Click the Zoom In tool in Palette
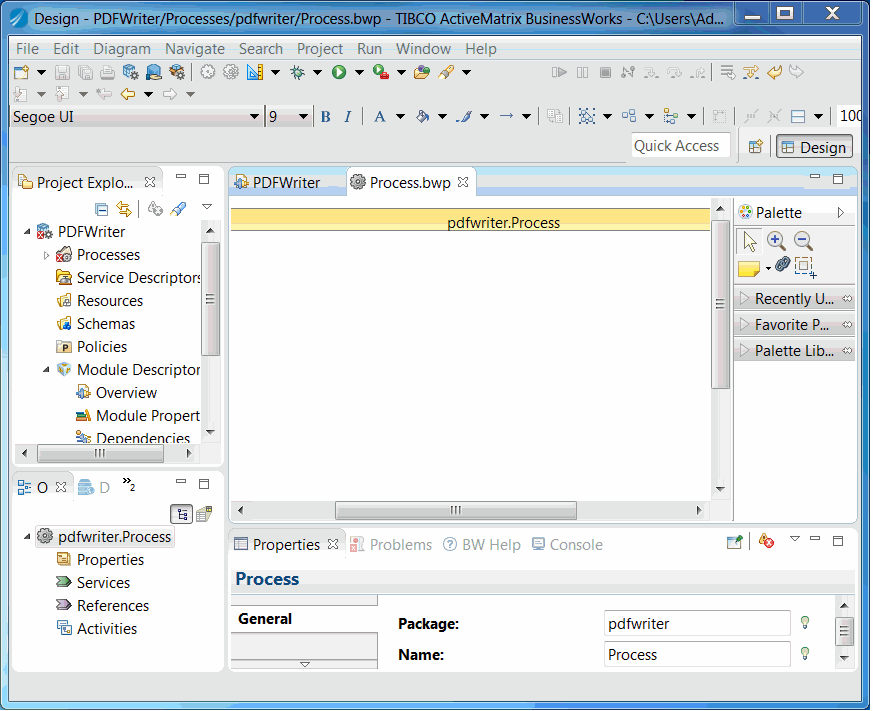The width and height of the screenshot is (873, 711). [776, 241]
